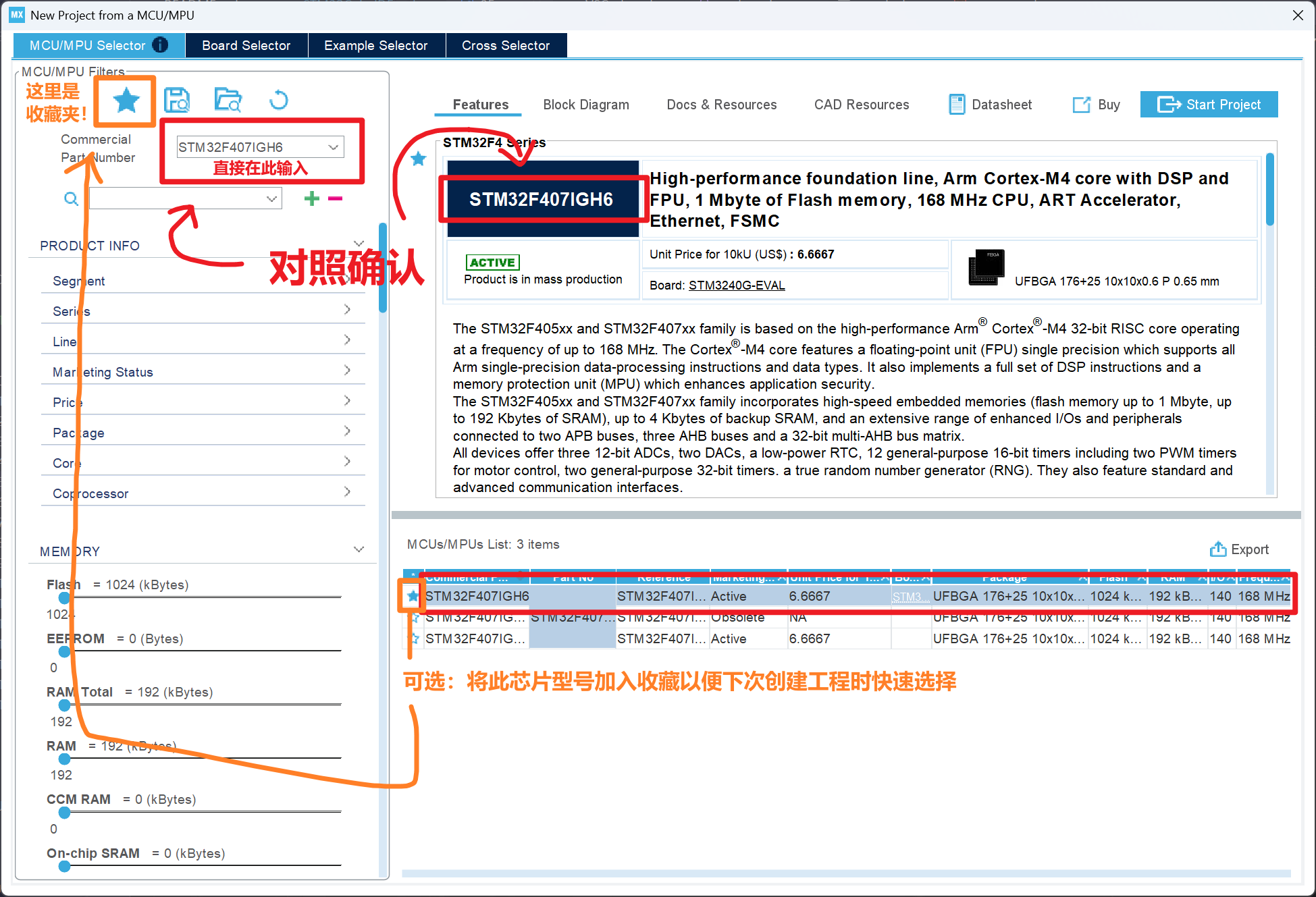Open the STM3240G-EVAL board link

click(x=736, y=286)
